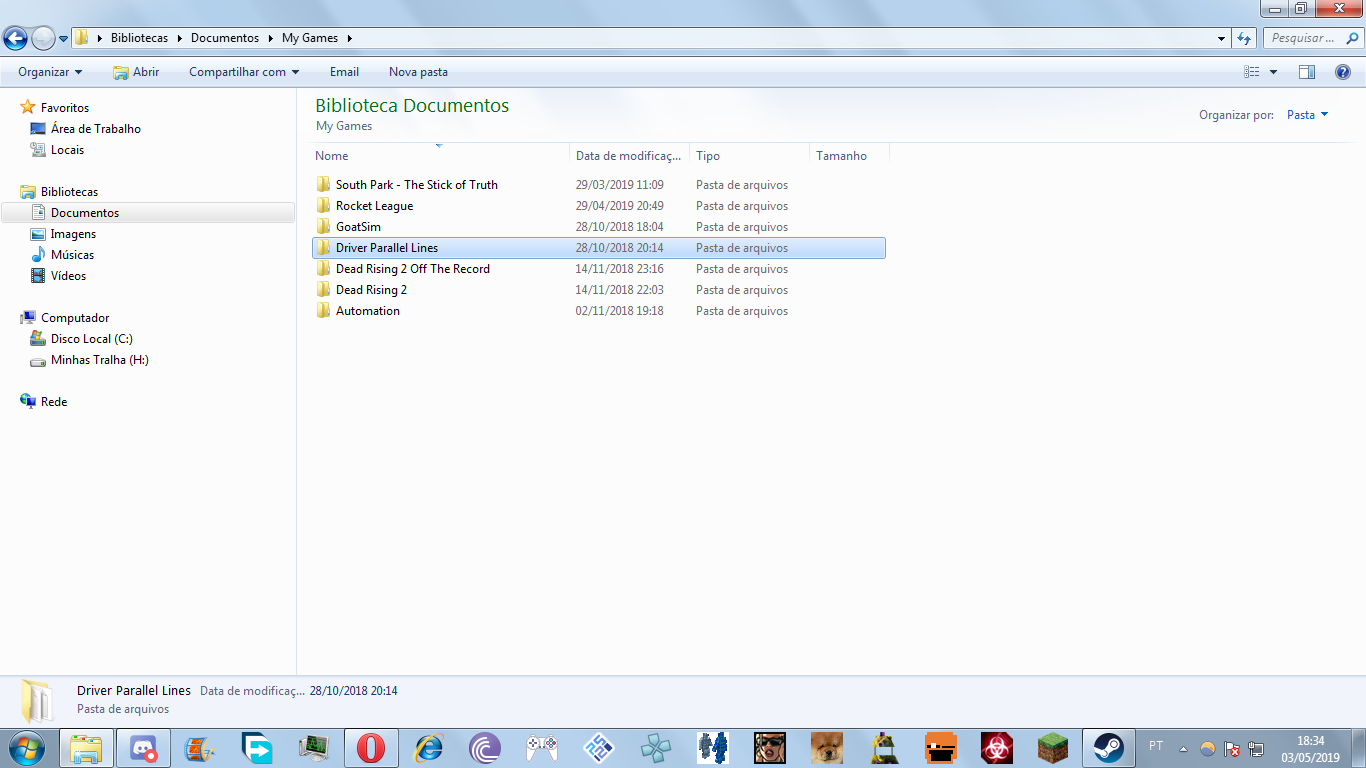Screen dimensions: 1366x768
Task: Open the Help question-mark button
Action: (1343, 72)
